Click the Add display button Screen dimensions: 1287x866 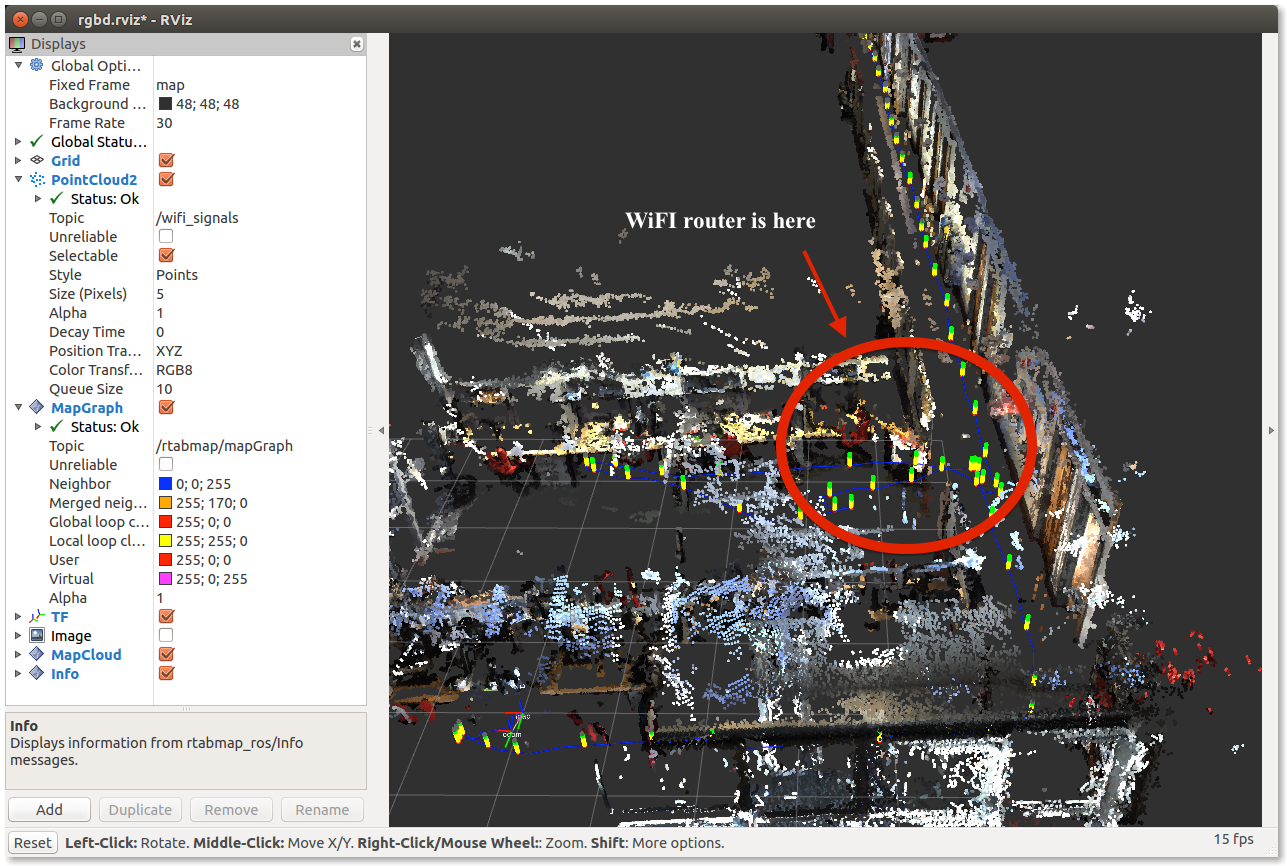[x=49, y=810]
